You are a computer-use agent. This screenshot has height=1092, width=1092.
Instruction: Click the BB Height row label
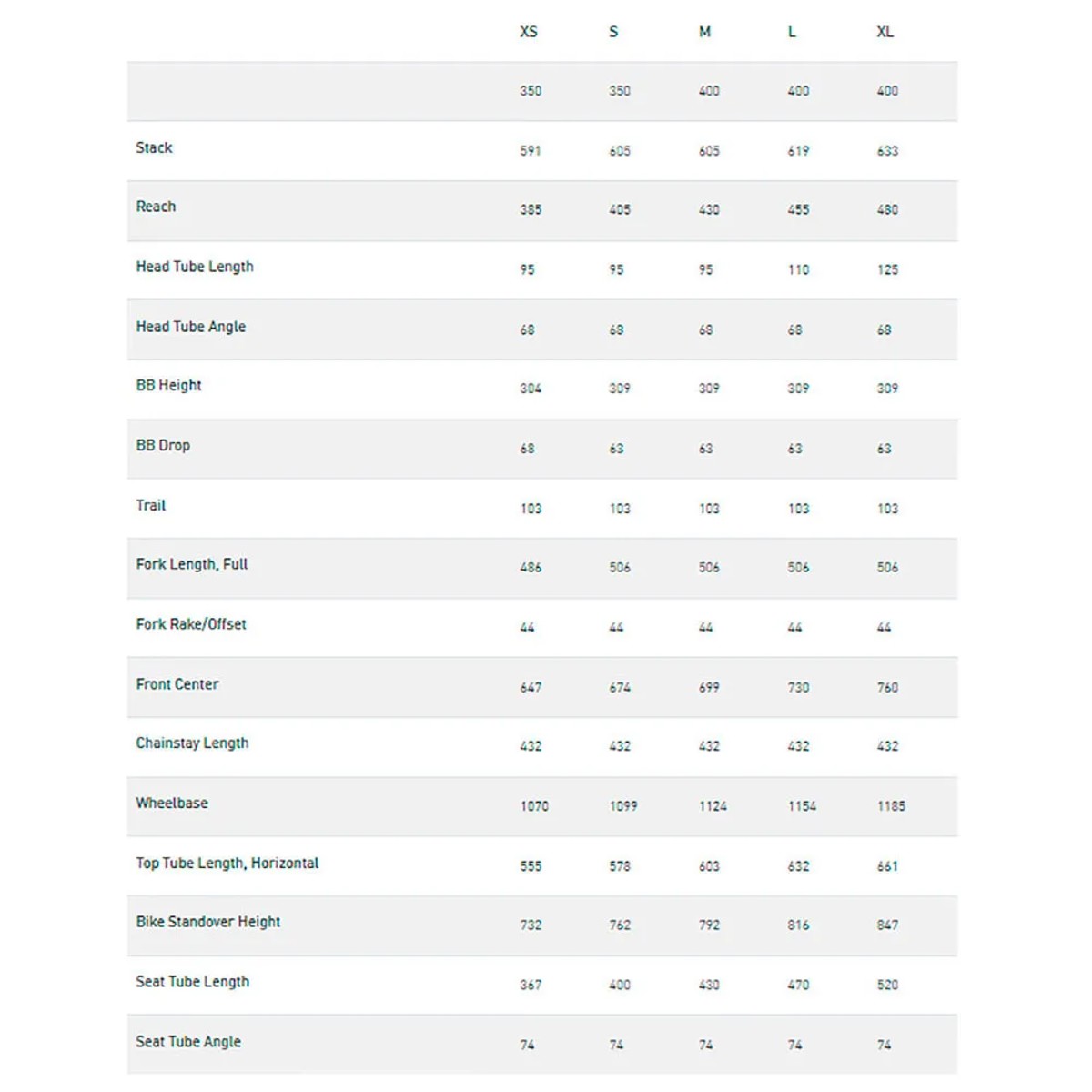pyautogui.click(x=168, y=385)
